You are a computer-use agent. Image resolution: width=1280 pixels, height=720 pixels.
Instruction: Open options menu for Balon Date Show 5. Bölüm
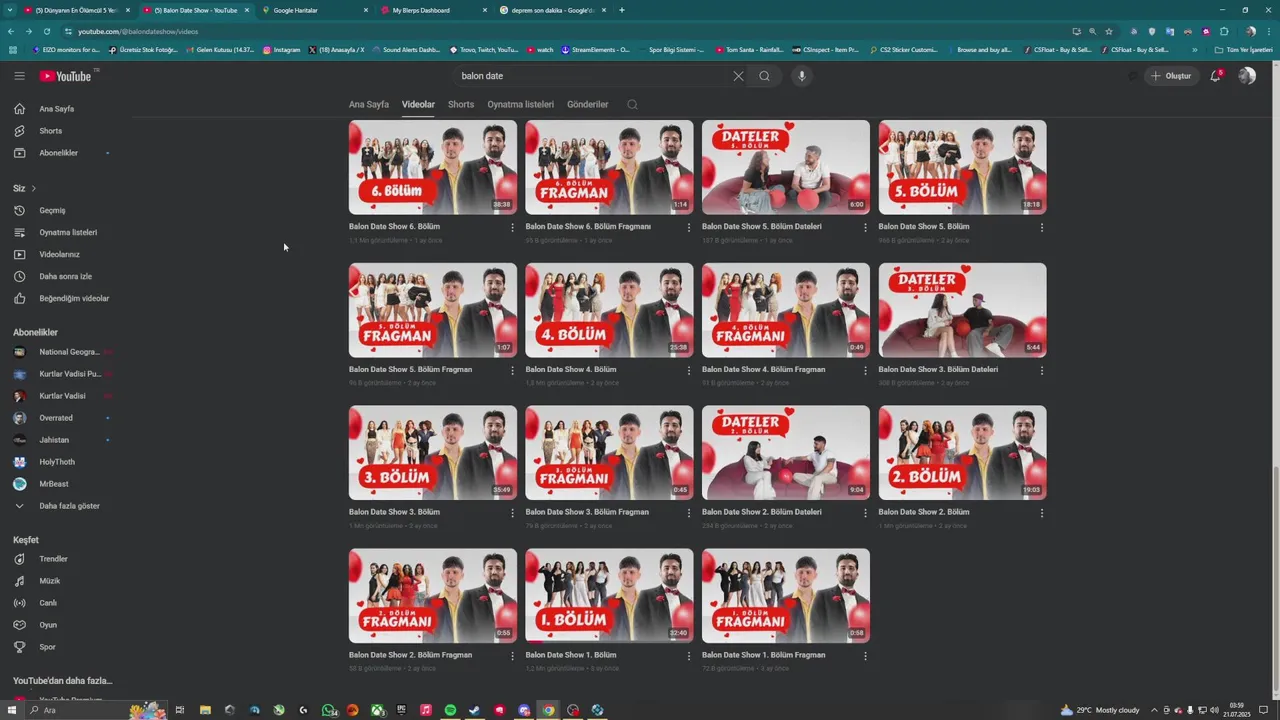(1042, 228)
